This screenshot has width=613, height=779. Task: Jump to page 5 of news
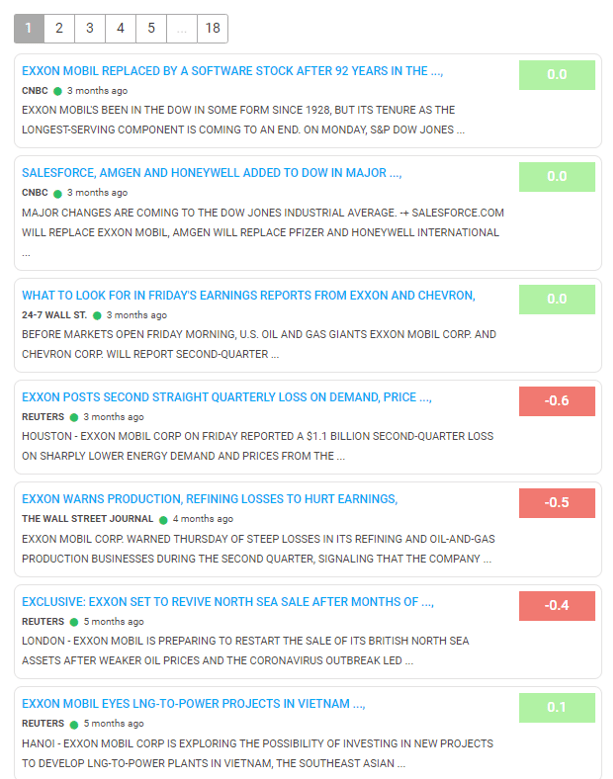[x=152, y=28]
